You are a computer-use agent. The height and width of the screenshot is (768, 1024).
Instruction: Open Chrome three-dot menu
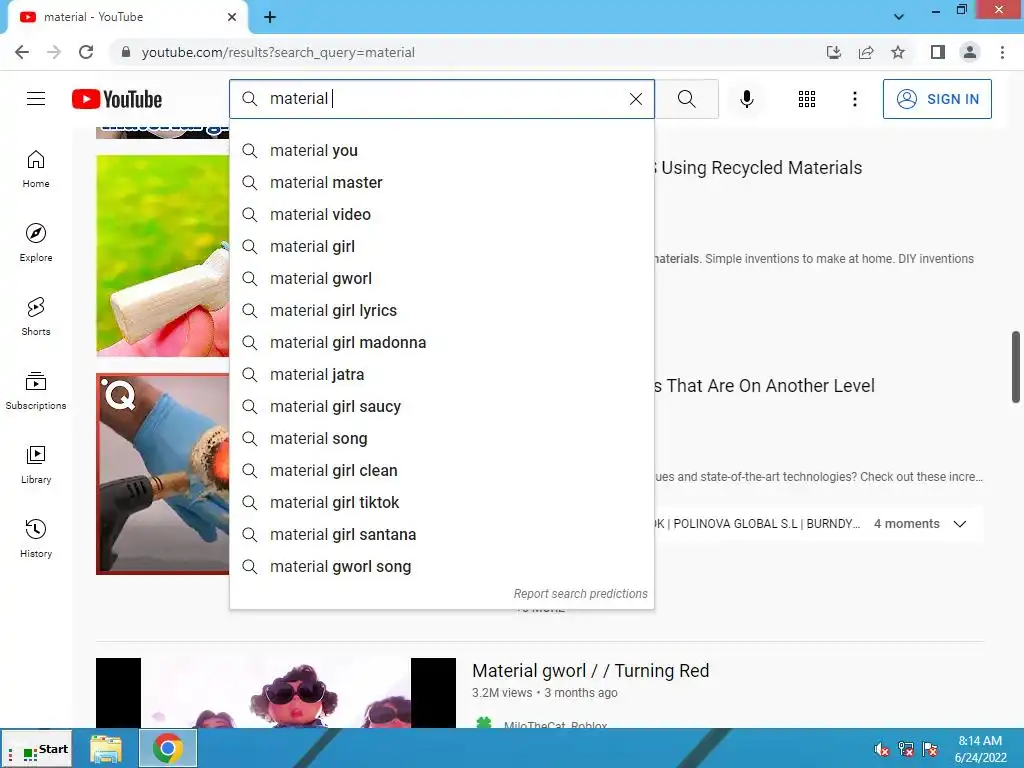pos(1002,52)
